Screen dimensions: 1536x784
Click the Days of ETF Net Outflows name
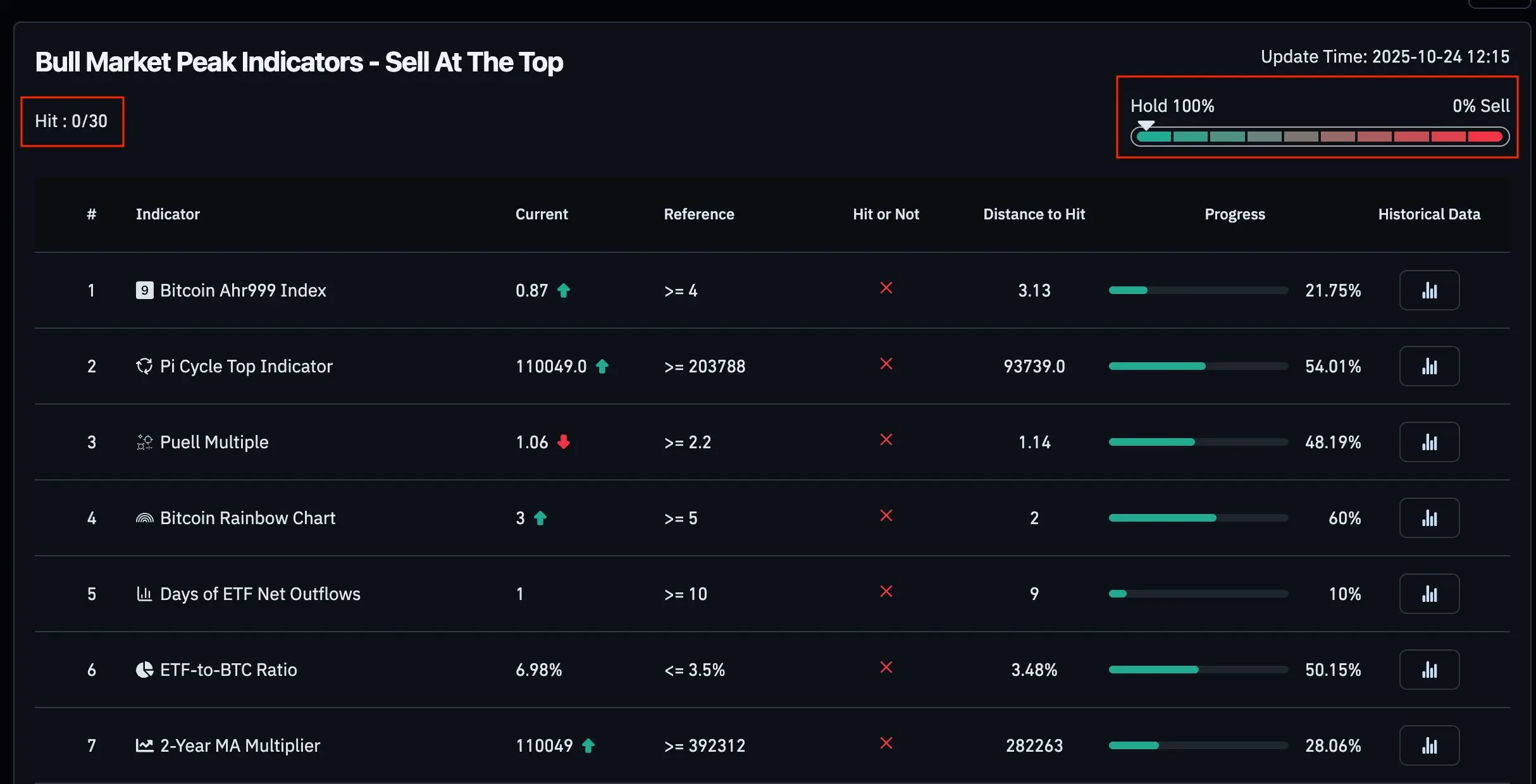click(260, 594)
